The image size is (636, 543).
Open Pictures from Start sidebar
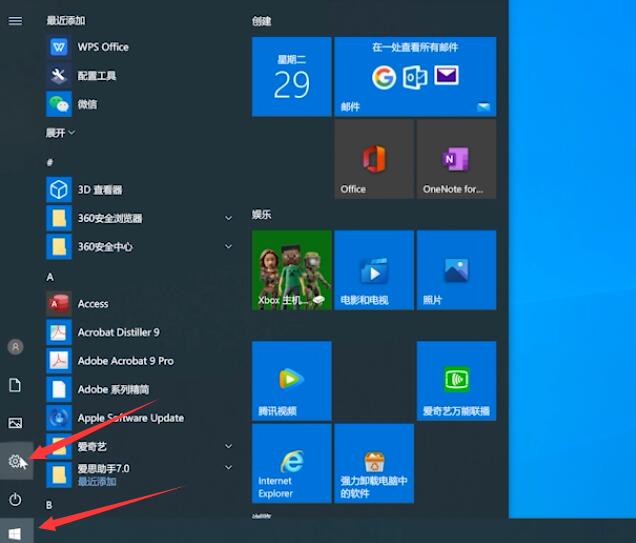pos(15,423)
